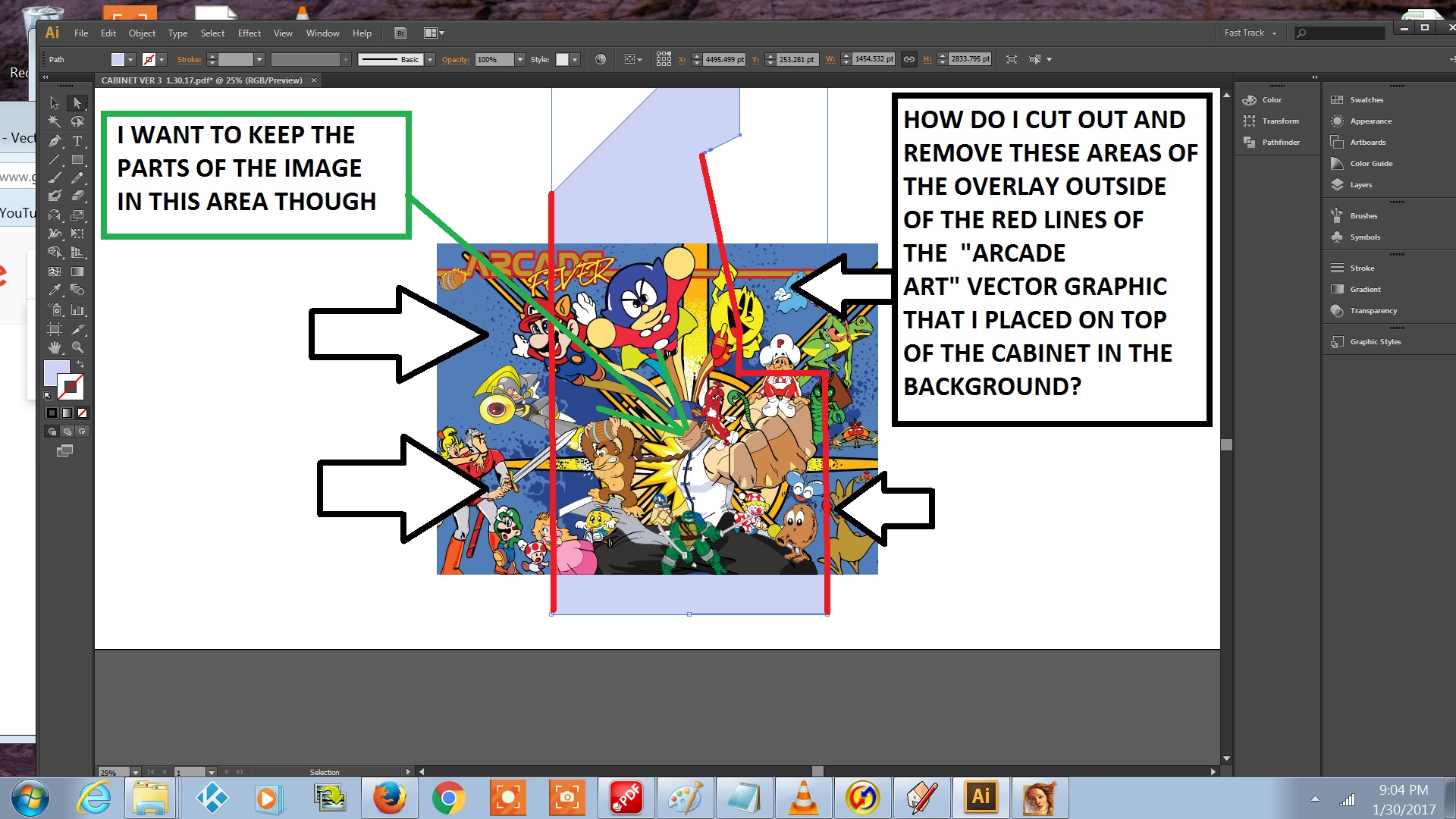Open the Layers panel
The width and height of the screenshot is (1456, 819).
point(1352,184)
